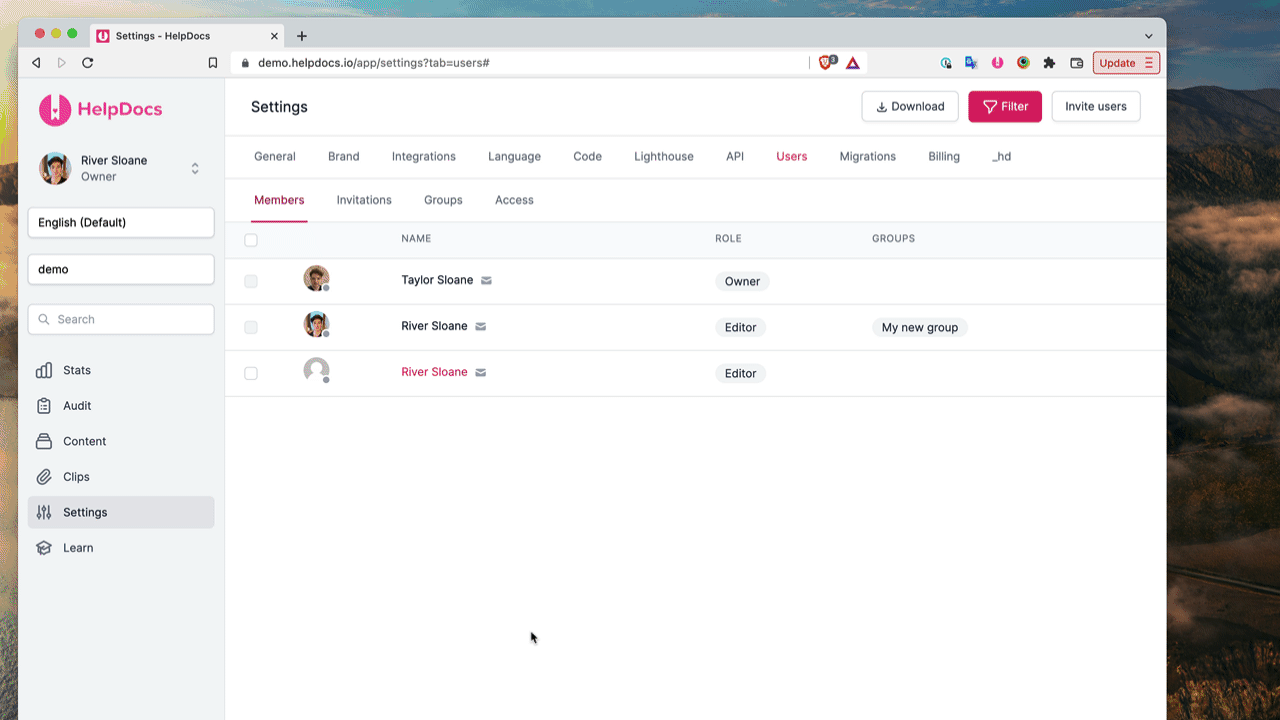Switch to the Language tab
Image resolution: width=1280 pixels, height=720 pixels.
click(515, 157)
